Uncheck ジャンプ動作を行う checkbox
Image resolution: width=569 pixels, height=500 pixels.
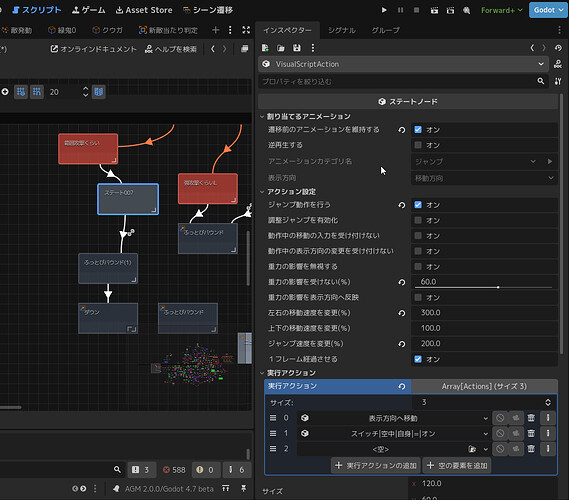click(x=418, y=205)
